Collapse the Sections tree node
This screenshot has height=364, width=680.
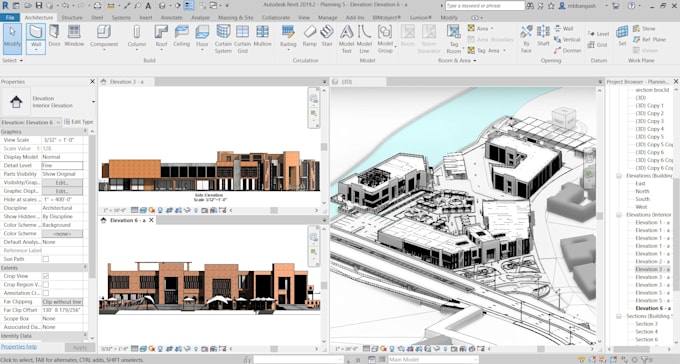click(x=619, y=316)
